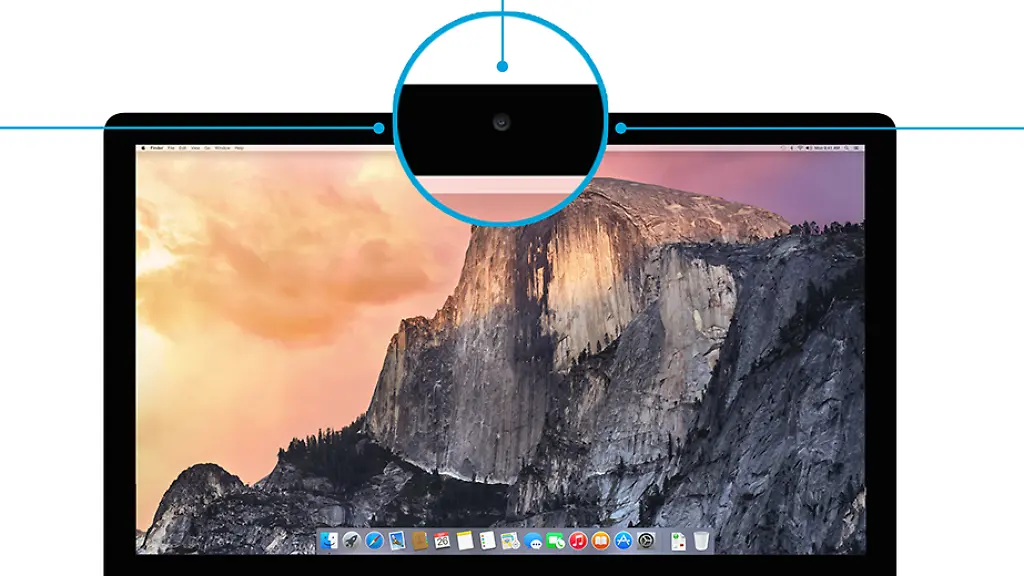1024x576 pixels.
Task: Launch Safari from the Dock
Action: point(375,541)
